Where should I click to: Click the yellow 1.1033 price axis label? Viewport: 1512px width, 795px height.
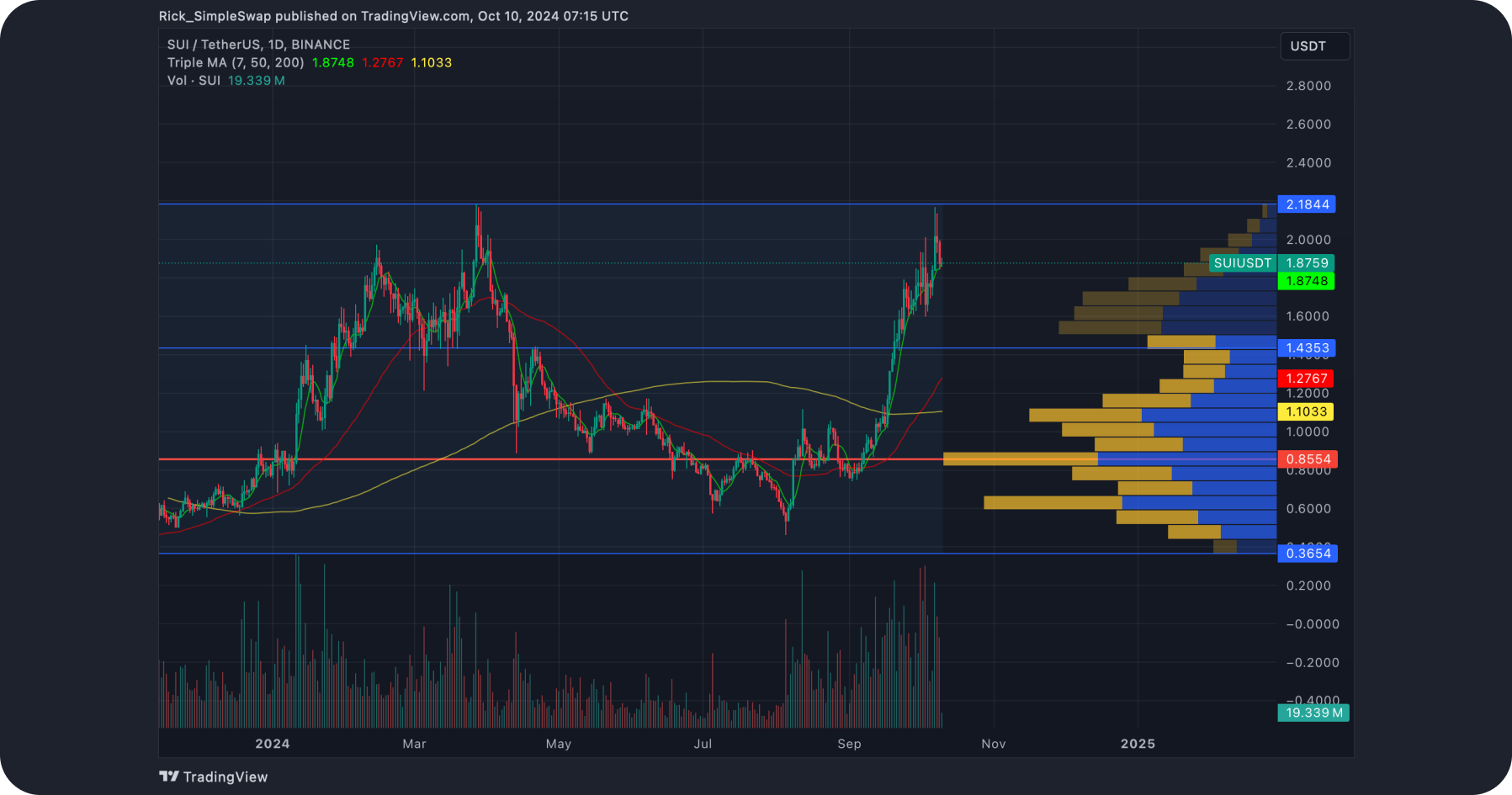[1306, 411]
